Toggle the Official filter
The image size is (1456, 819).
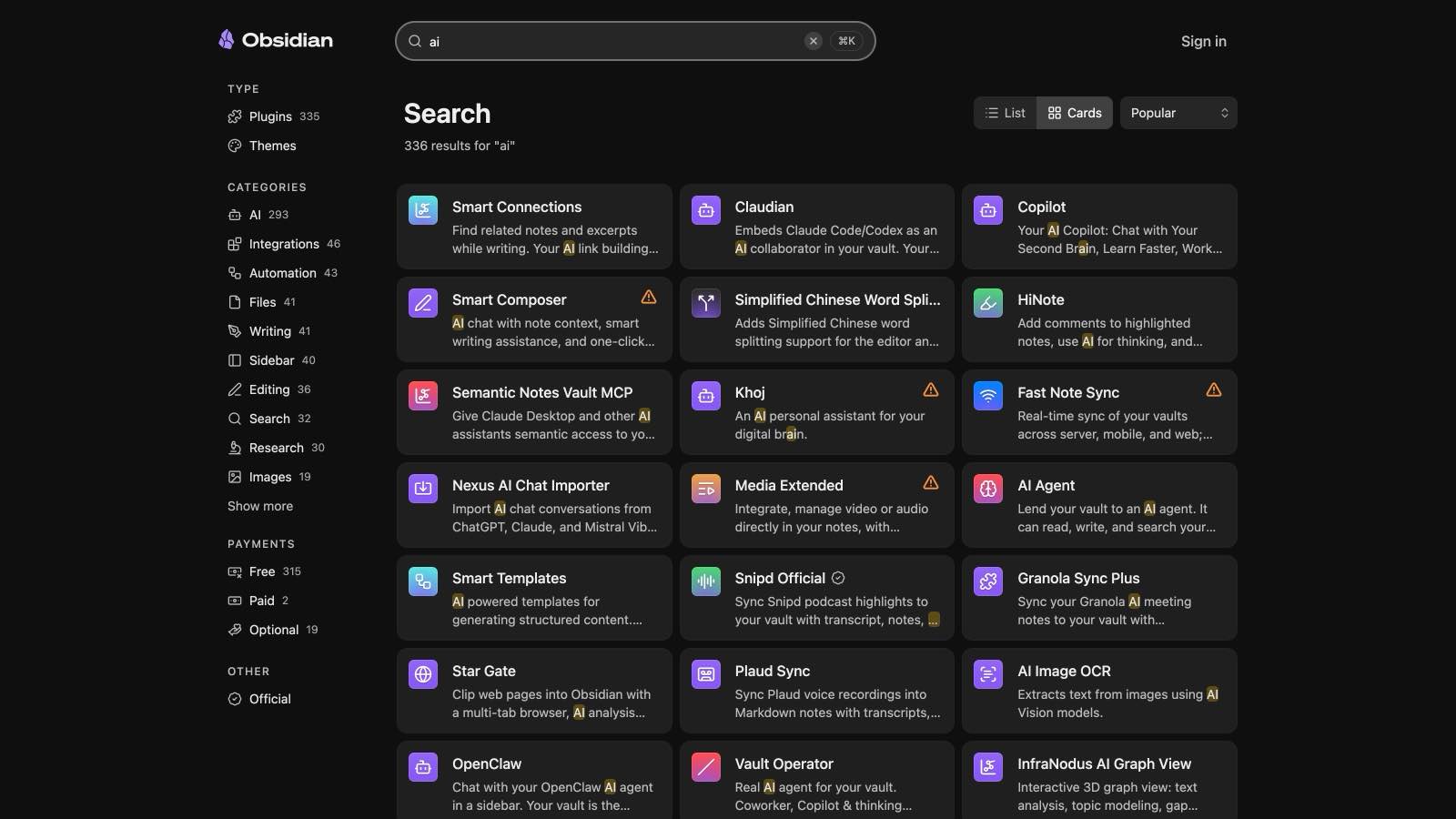click(x=259, y=699)
